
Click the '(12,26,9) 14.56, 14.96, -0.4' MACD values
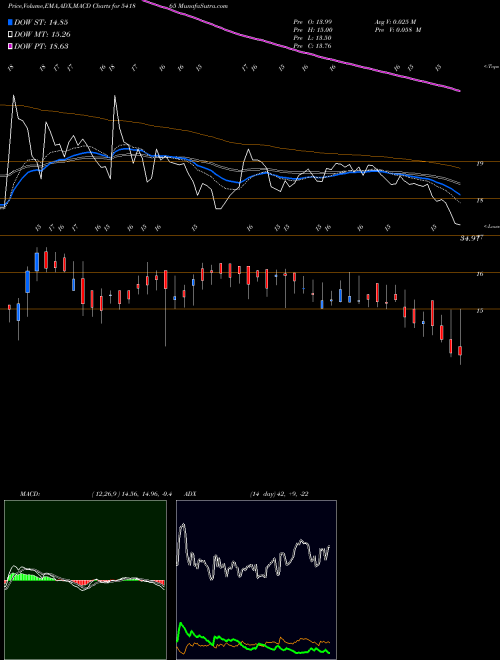(x=131, y=494)
